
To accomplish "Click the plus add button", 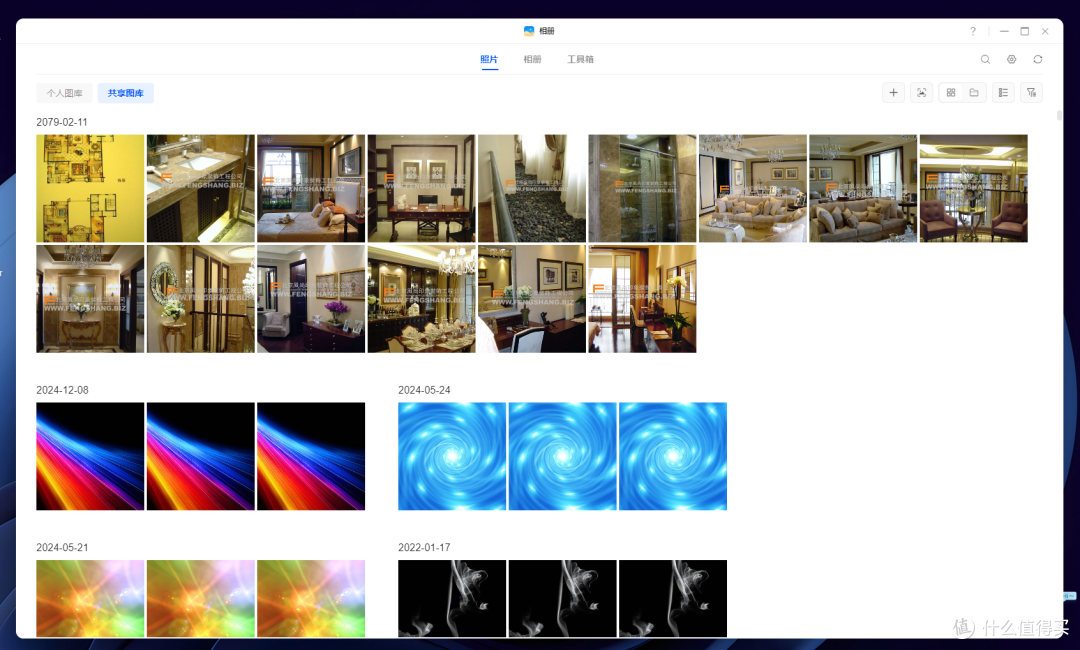I will tap(893, 93).
